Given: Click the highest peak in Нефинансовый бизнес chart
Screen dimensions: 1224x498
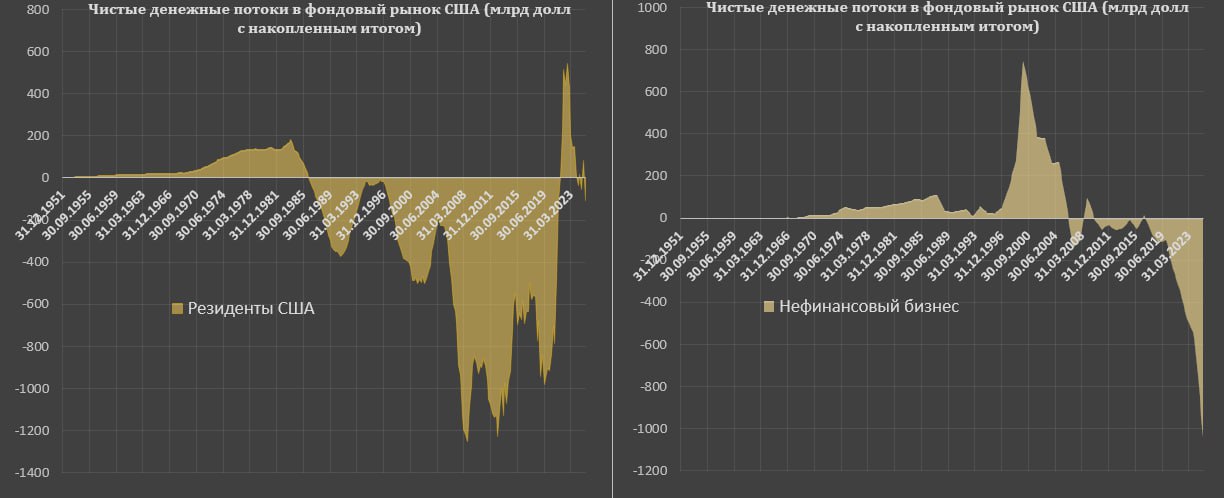Looking at the screenshot, I should 1022,63.
